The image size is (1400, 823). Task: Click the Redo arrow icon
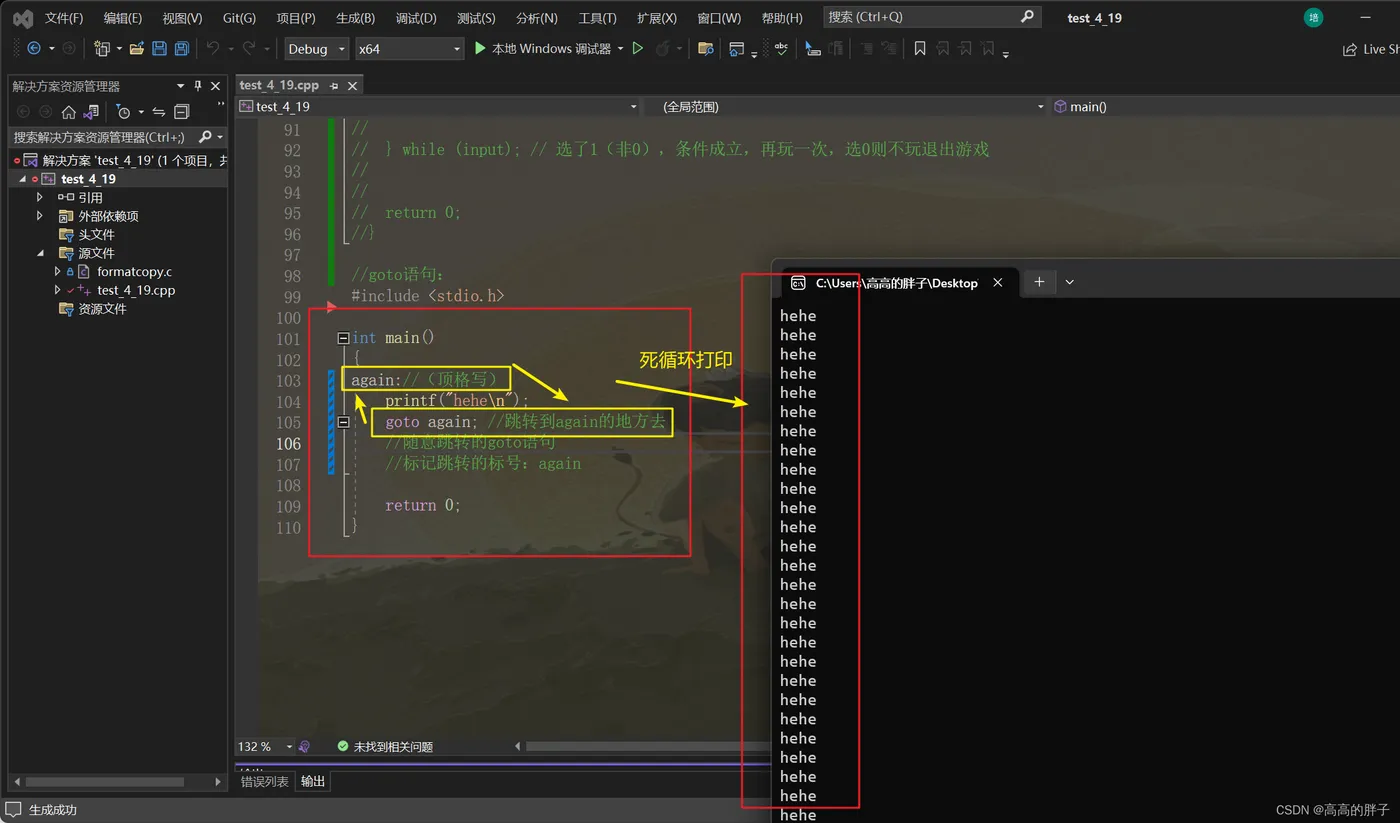(x=248, y=48)
